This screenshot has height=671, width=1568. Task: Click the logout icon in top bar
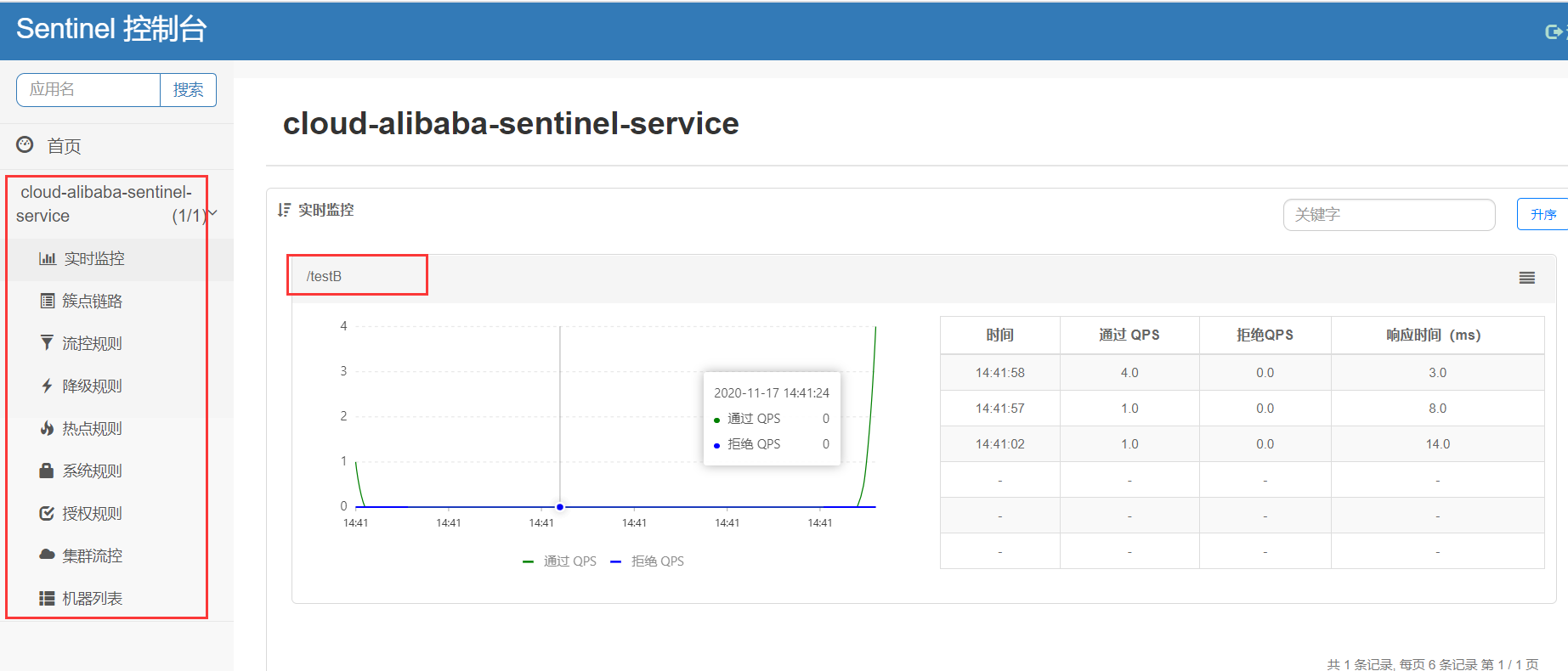coord(1554,31)
